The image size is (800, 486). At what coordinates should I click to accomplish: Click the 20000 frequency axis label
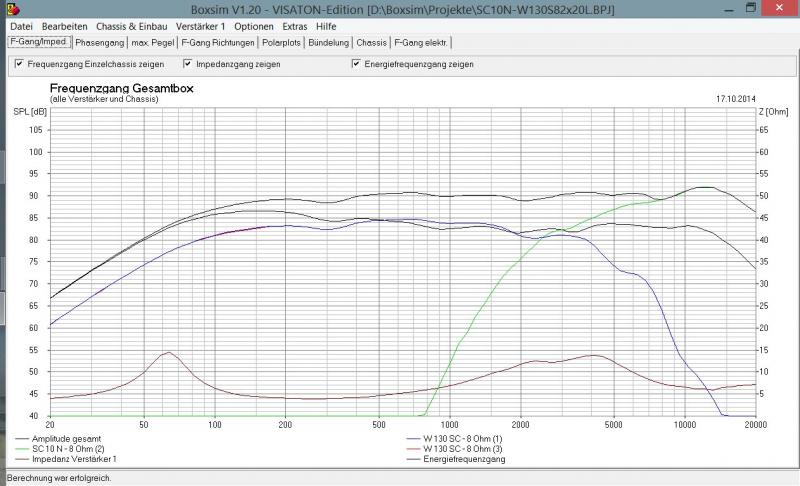755,424
